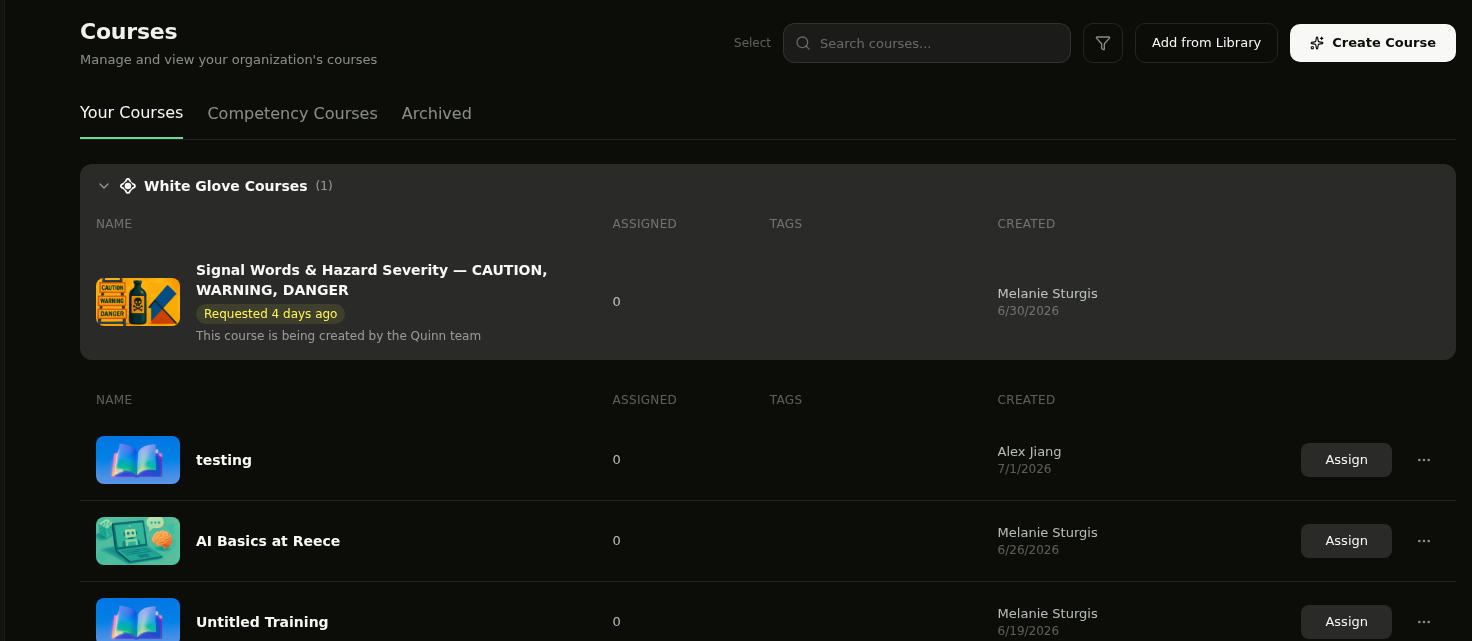This screenshot has height=641, width=1472.
Task: Click the Untitled Training course name
Action: pos(262,622)
